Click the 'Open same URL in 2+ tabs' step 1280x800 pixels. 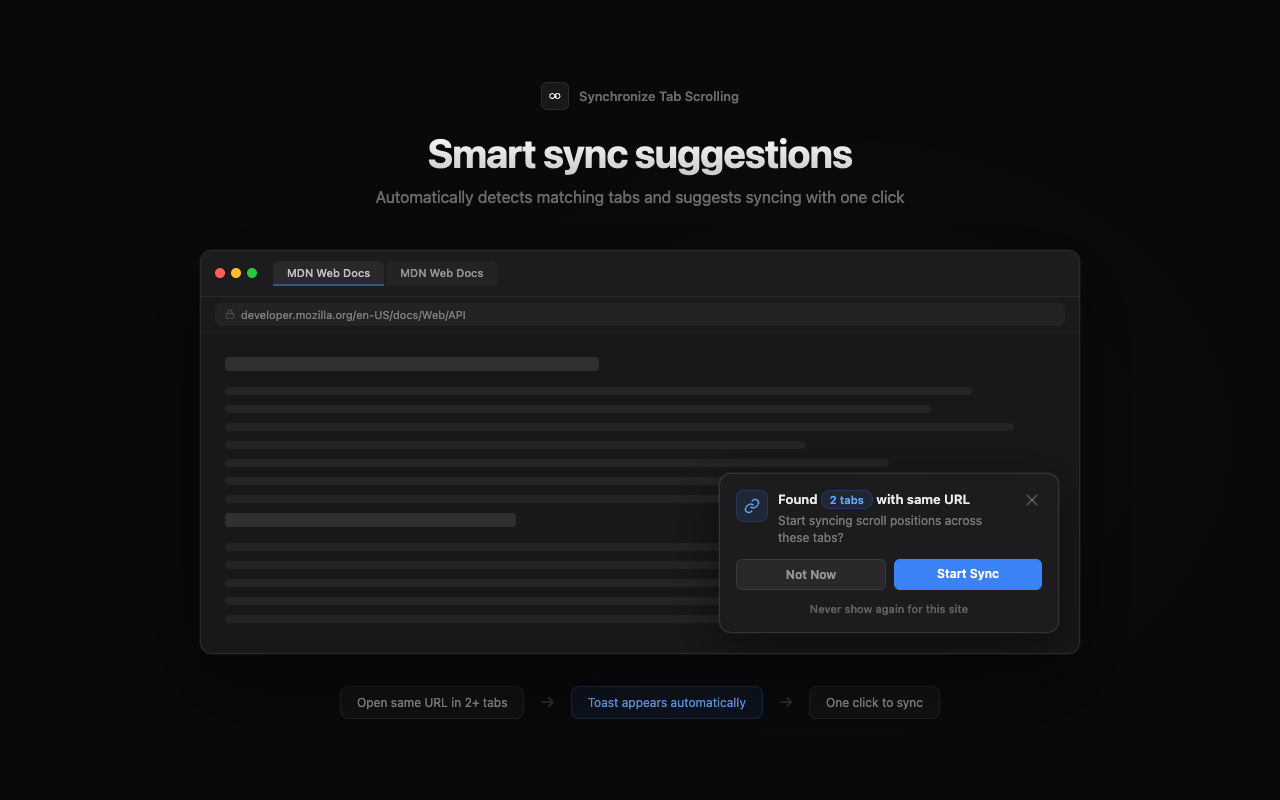(432, 702)
